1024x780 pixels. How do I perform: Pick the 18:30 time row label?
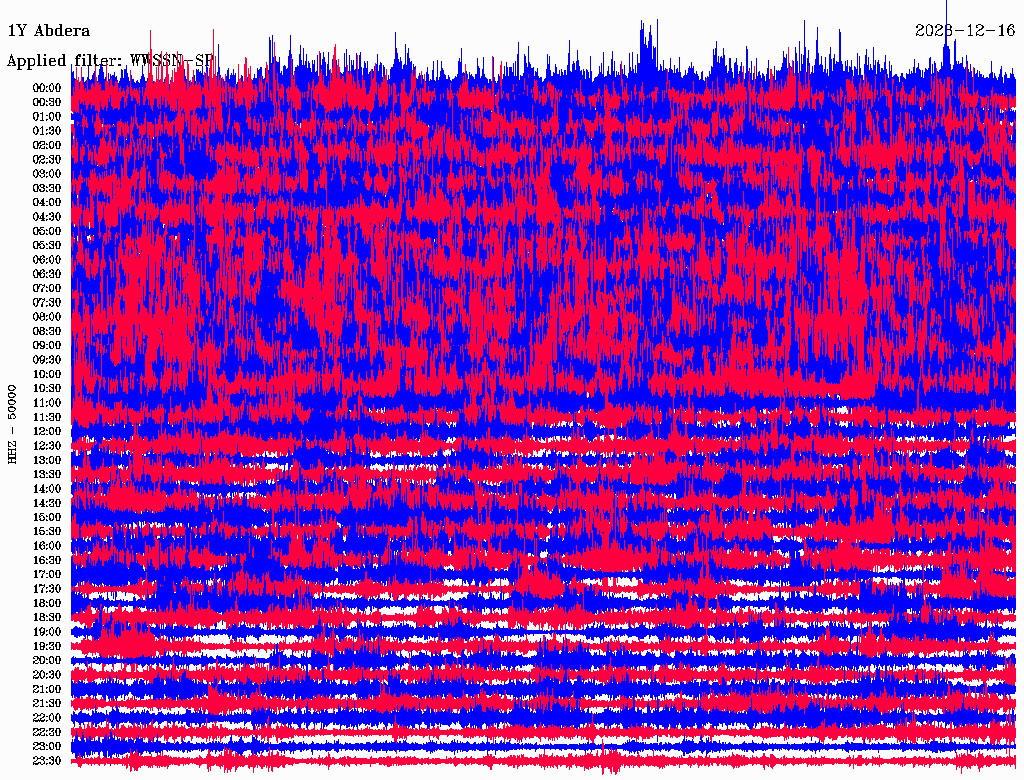point(47,618)
